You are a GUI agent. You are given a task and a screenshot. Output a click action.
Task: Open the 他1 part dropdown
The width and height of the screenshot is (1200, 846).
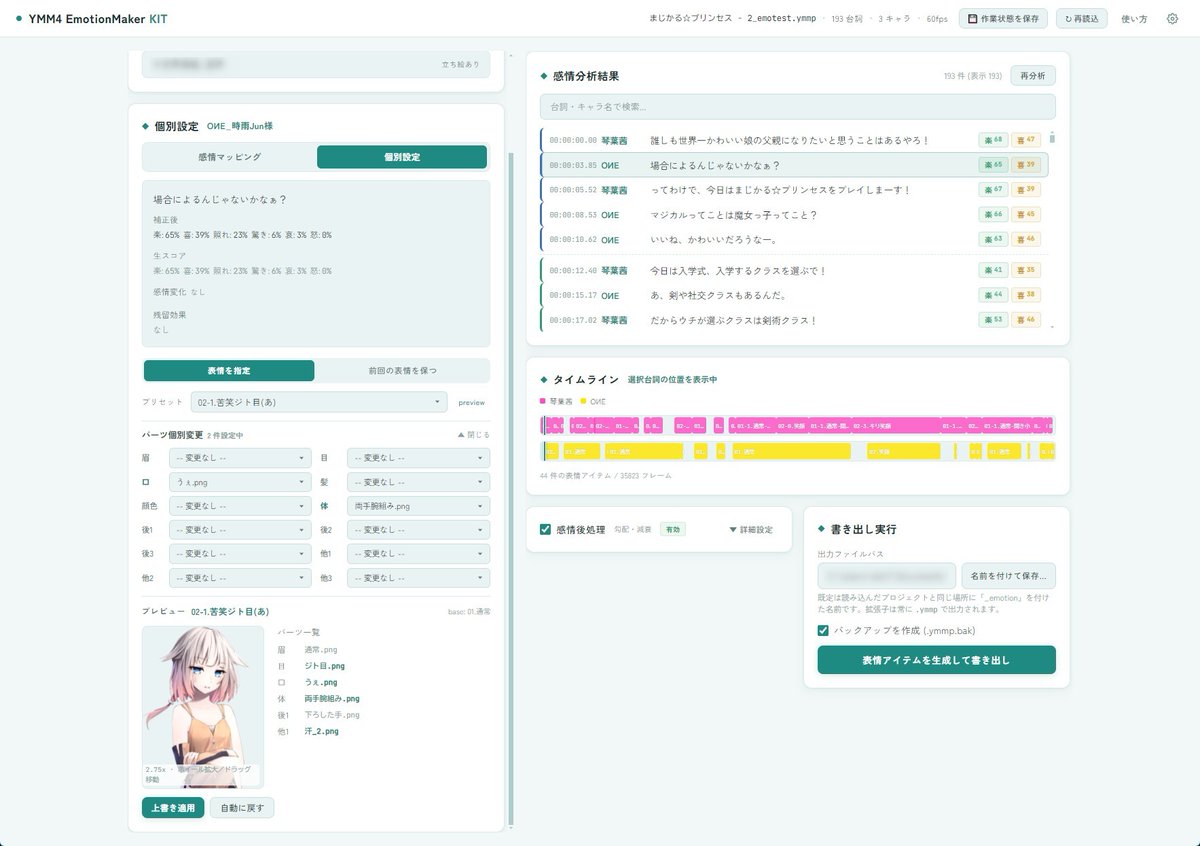pyautogui.click(x=418, y=554)
